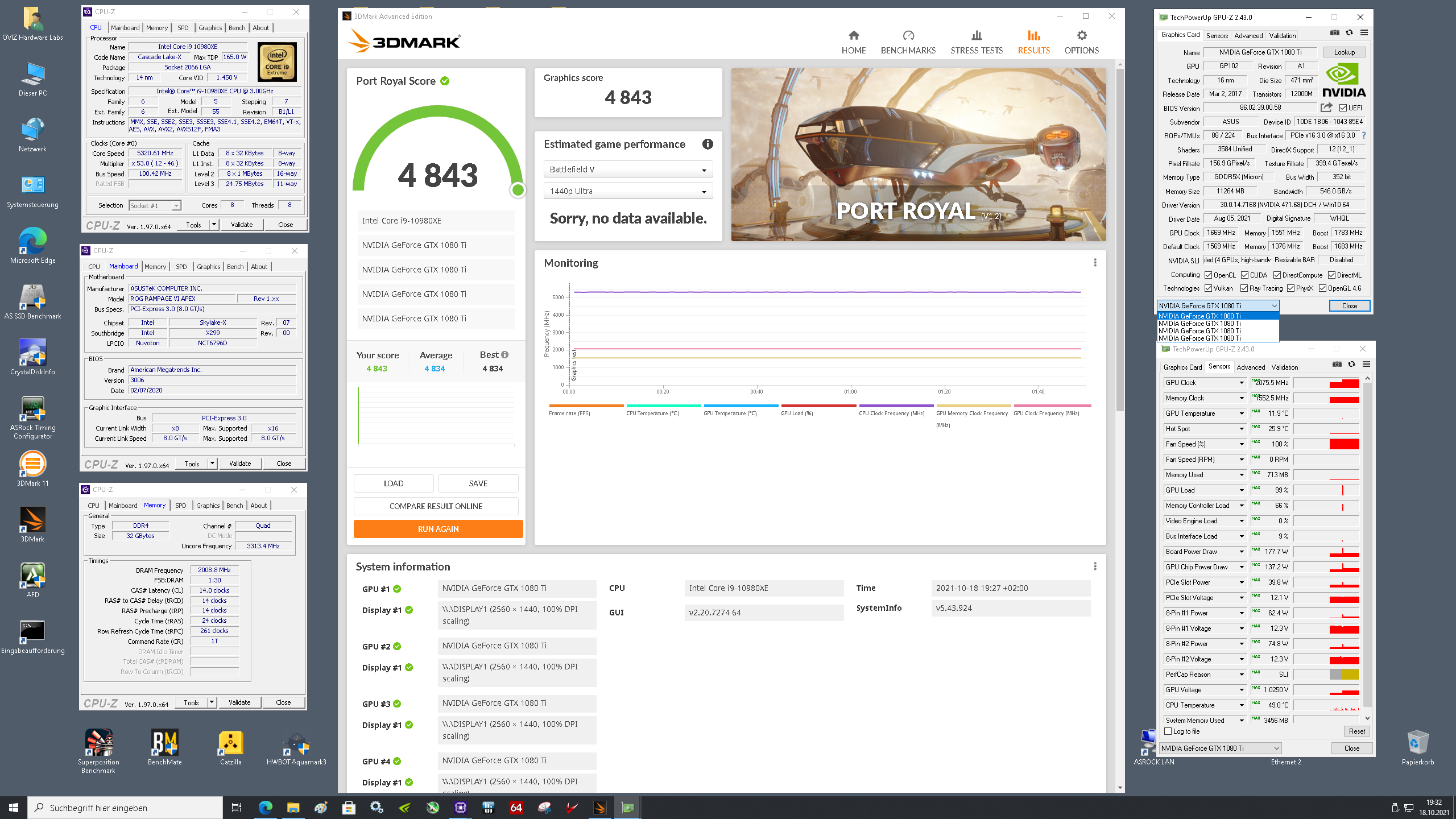The image size is (1456, 819).
Task: Open GPU selector dropdown in GPU-Z Sensors
Action: point(1220,748)
